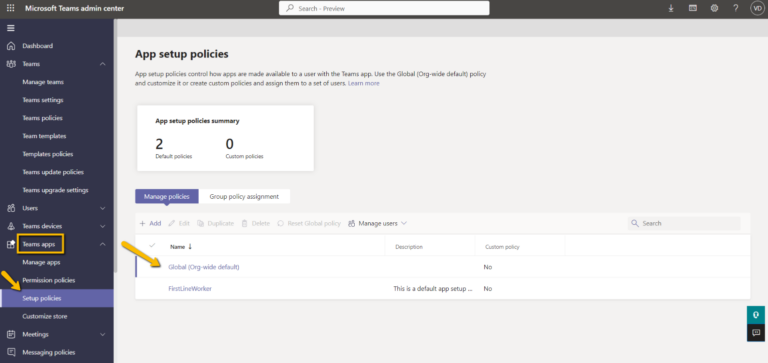Click the Users icon in sidebar
The image size is (768, 363).
(11, 208)
